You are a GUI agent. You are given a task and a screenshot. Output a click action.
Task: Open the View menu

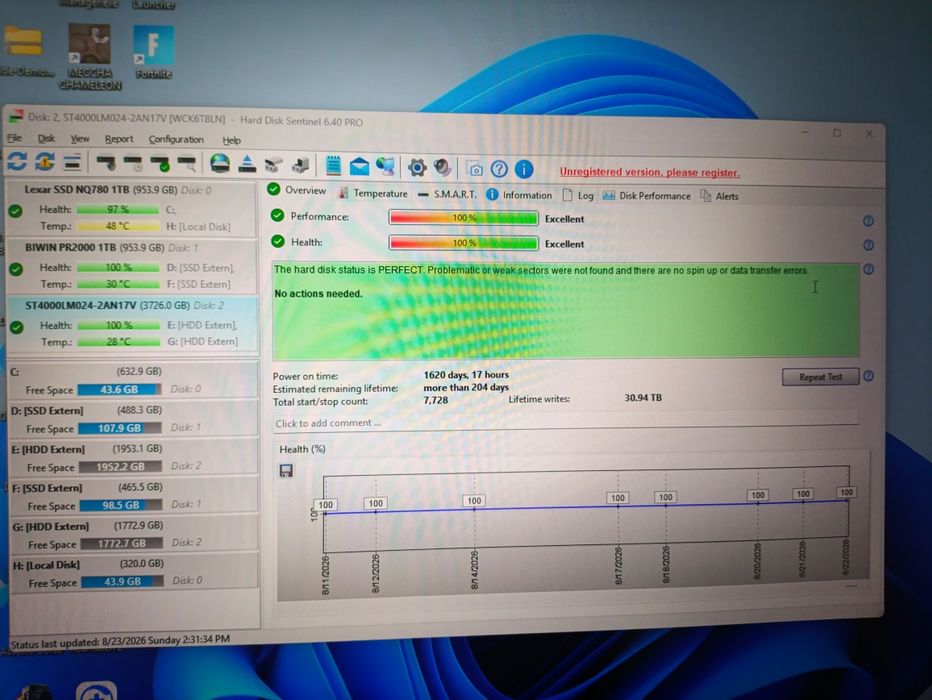[x=80, y=139]
